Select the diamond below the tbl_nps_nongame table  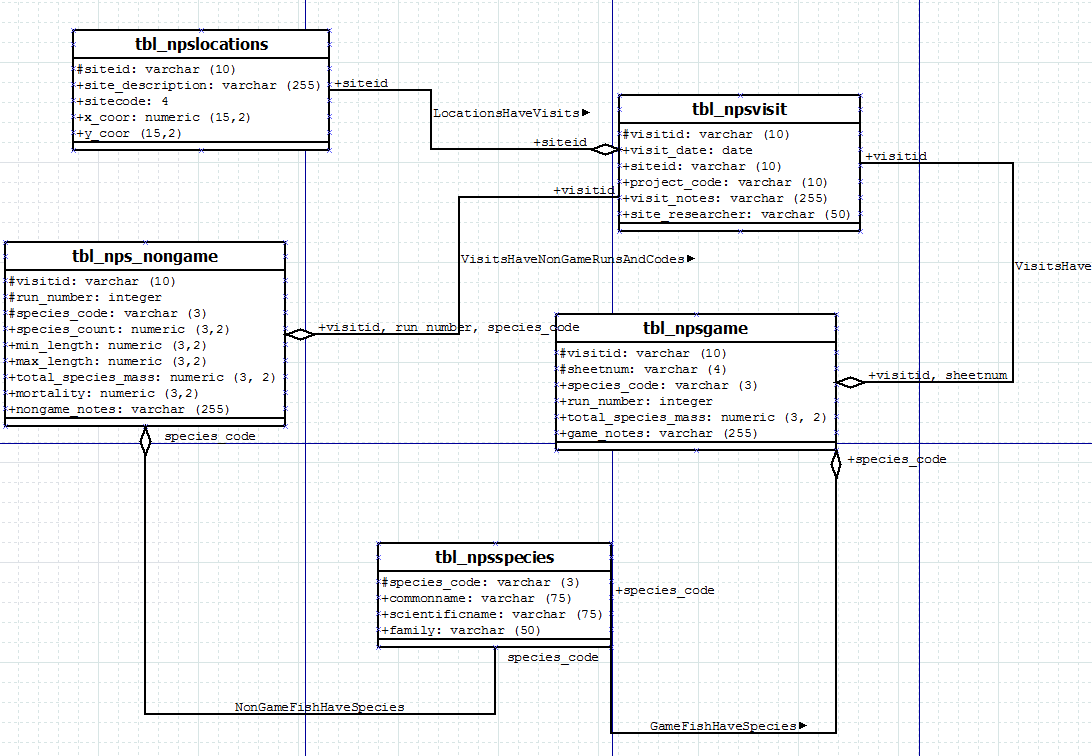click(x=145, y=440)
